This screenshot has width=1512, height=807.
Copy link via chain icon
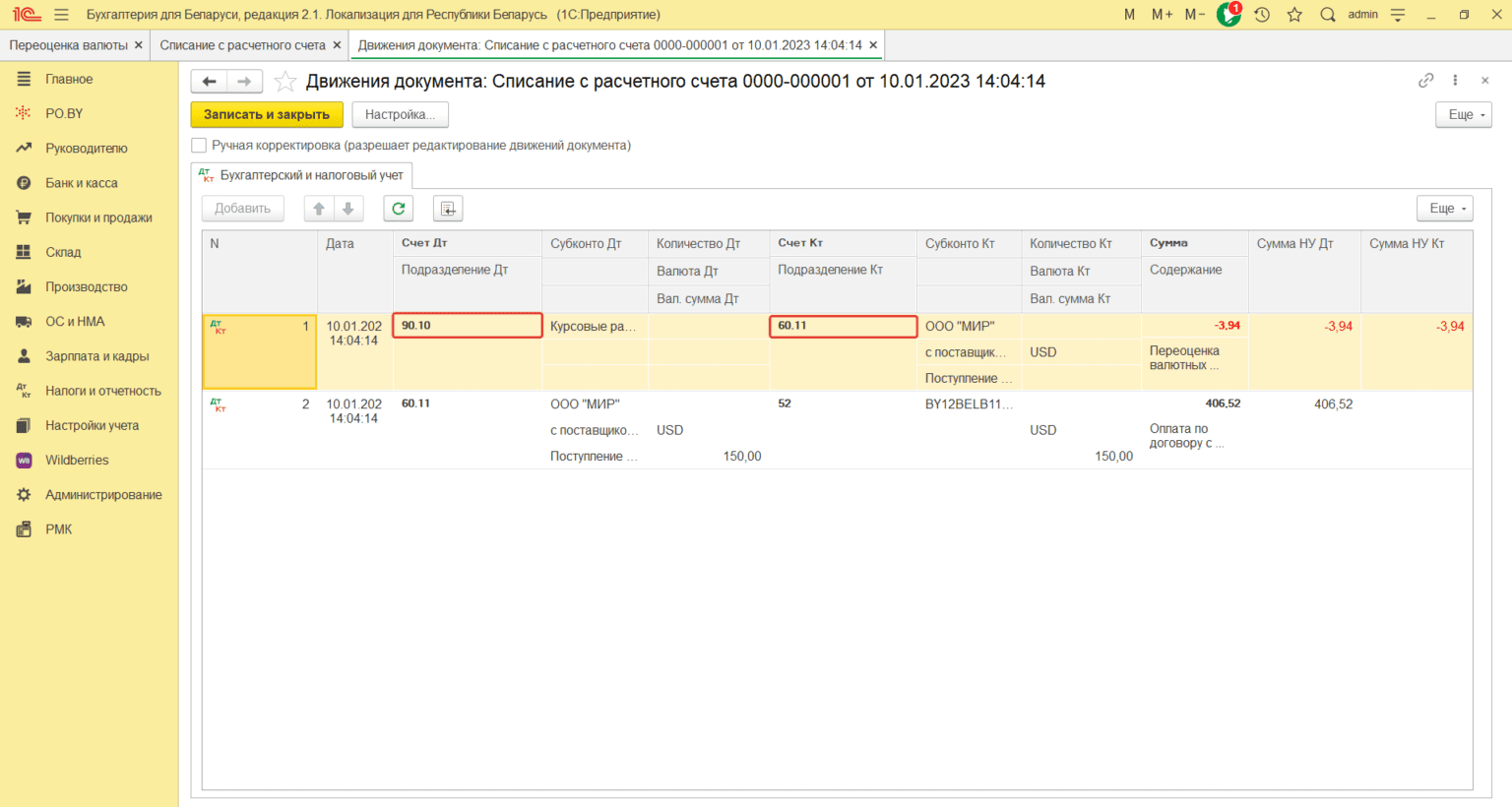click(x=1425, y=81)
